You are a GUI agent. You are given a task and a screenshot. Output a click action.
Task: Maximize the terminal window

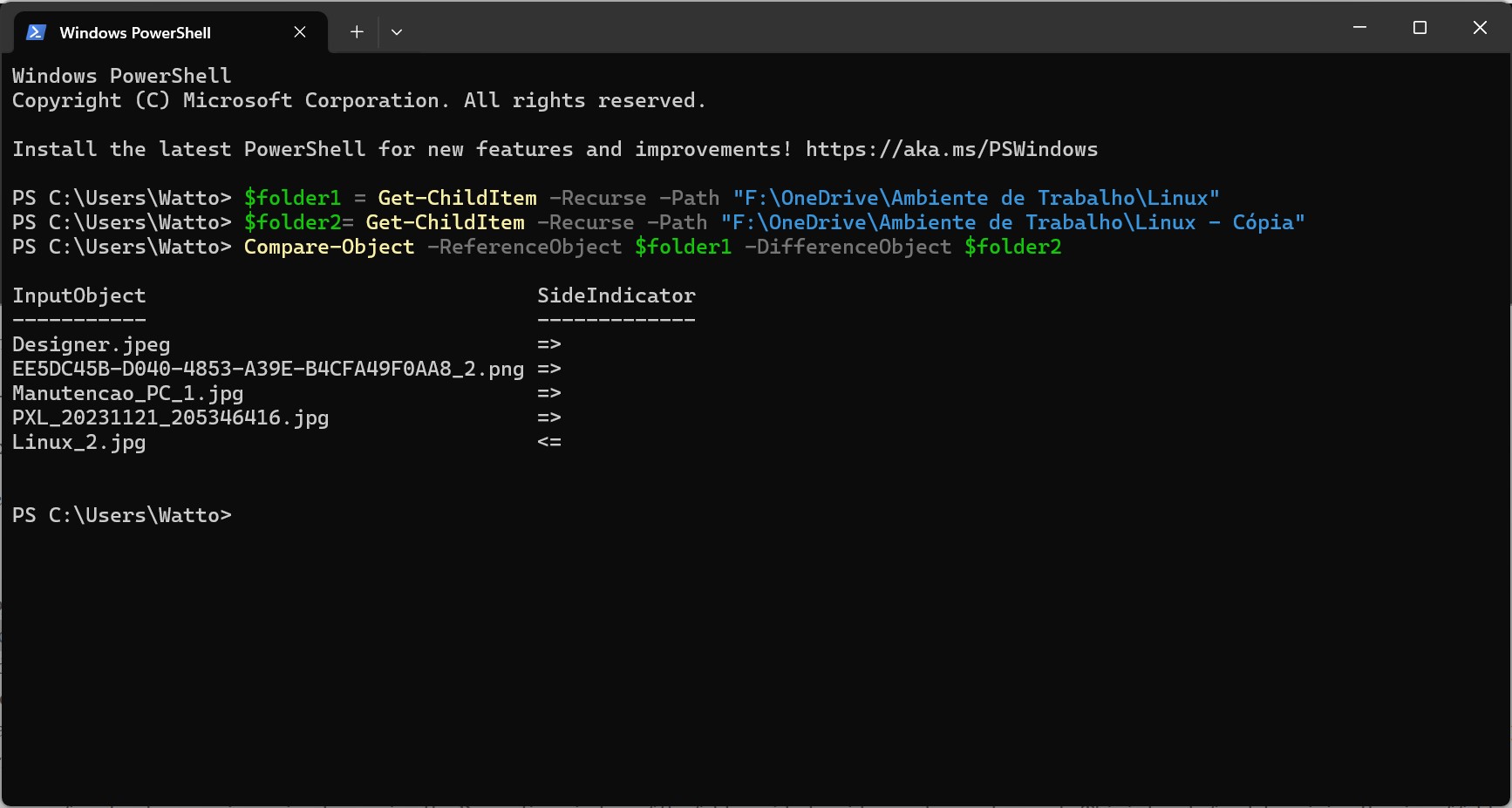click(x=1420, y=28)
